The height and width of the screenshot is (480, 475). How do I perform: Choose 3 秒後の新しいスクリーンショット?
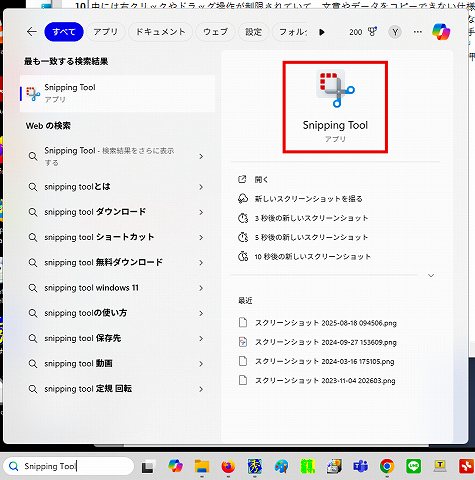pos(303,218)
